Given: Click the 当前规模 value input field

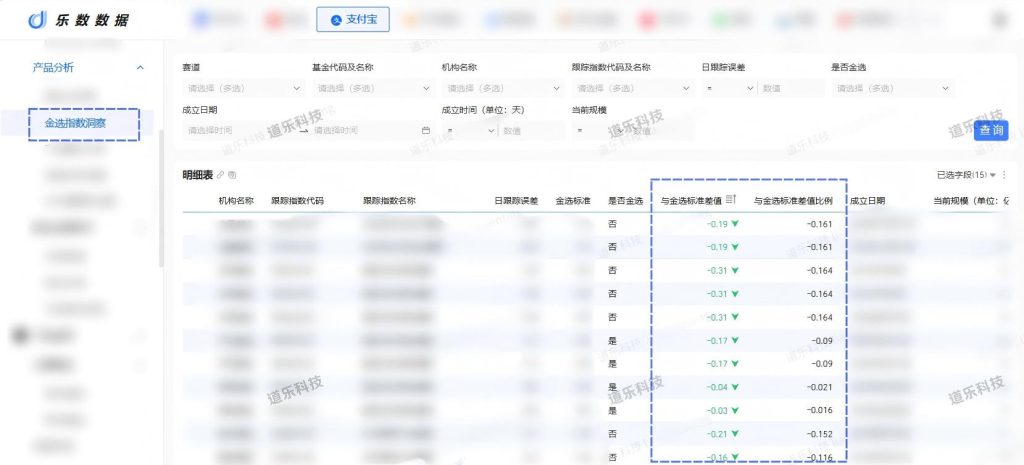Looking at the screenshot, I should 658,131.
